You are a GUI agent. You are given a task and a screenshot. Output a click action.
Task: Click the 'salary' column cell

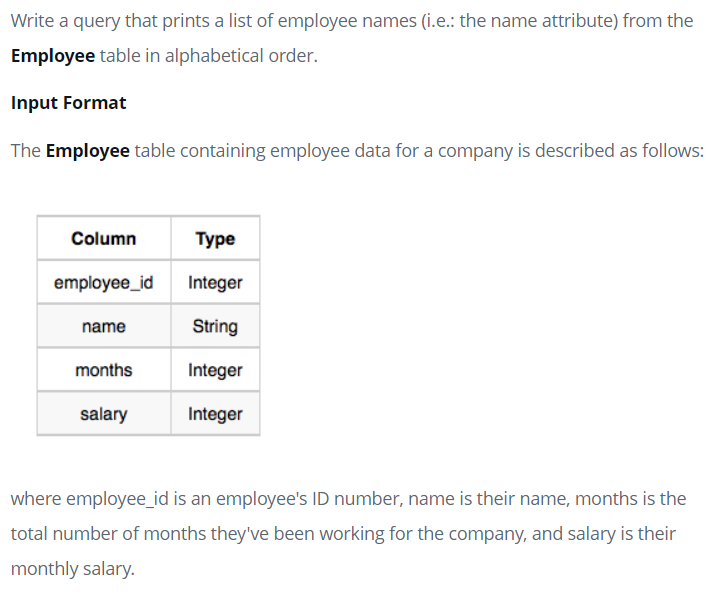tap(104, 414)
